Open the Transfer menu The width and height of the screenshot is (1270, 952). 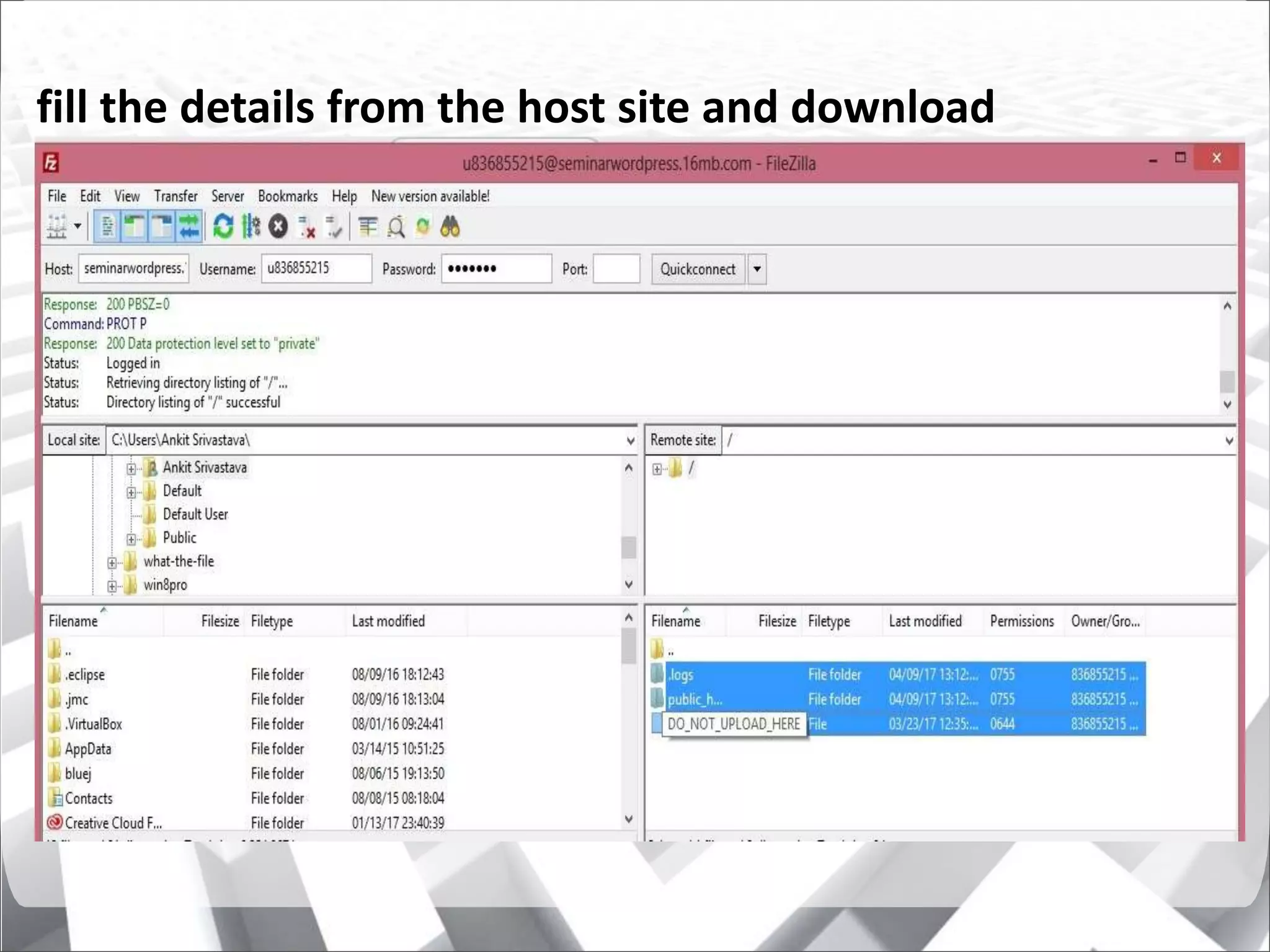[x=175, y=196]
